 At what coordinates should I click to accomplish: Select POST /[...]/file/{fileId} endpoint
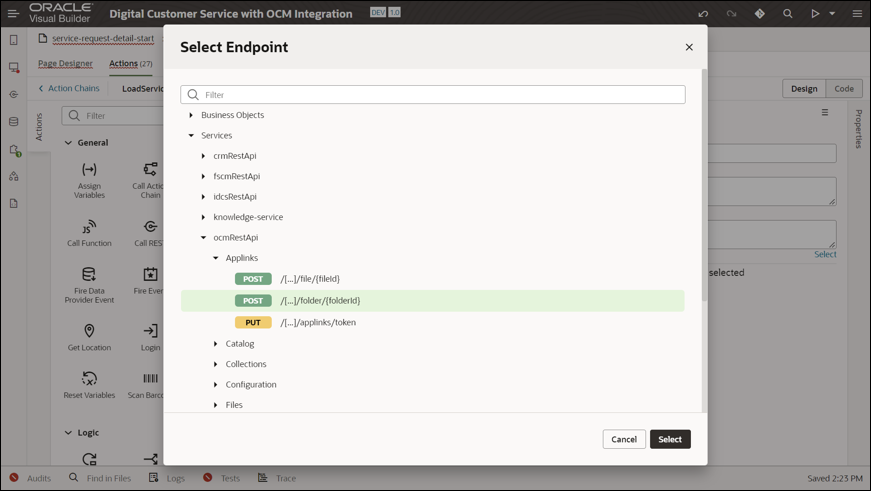[432, 279]
